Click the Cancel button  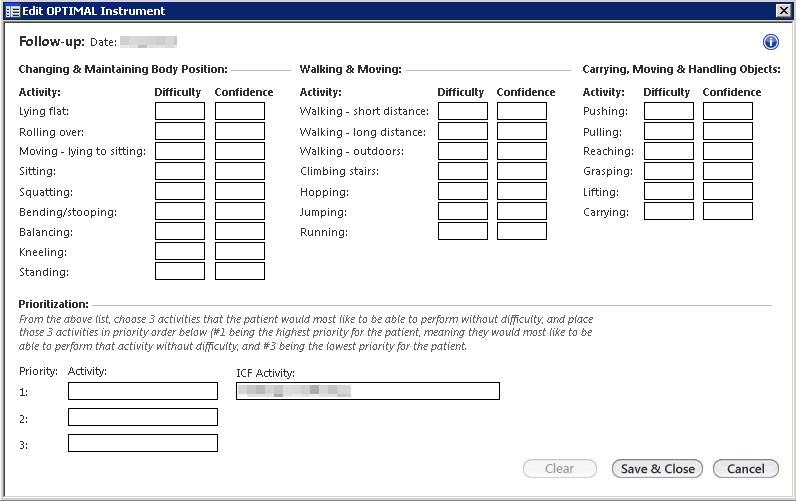point(746,469)
